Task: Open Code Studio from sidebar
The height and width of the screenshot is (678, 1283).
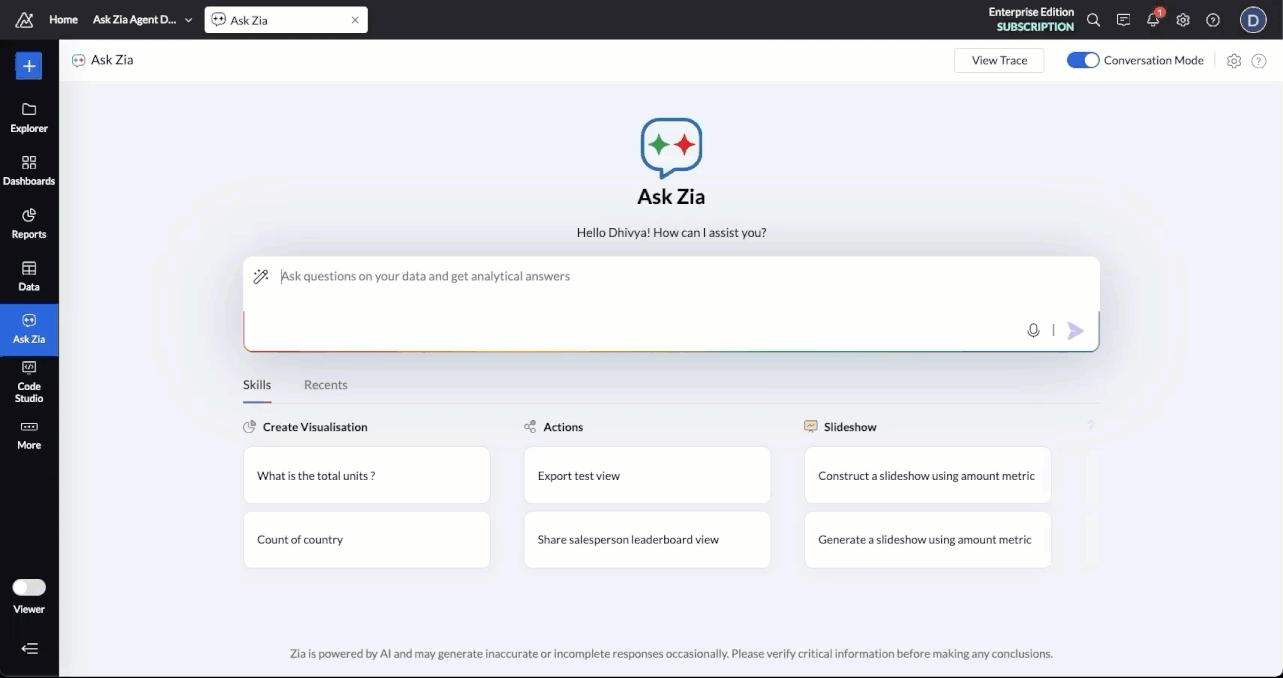Action: 29,381
